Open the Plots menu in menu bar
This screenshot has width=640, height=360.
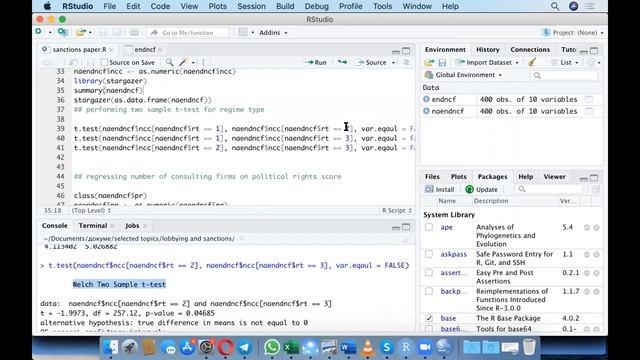(217, 6)
